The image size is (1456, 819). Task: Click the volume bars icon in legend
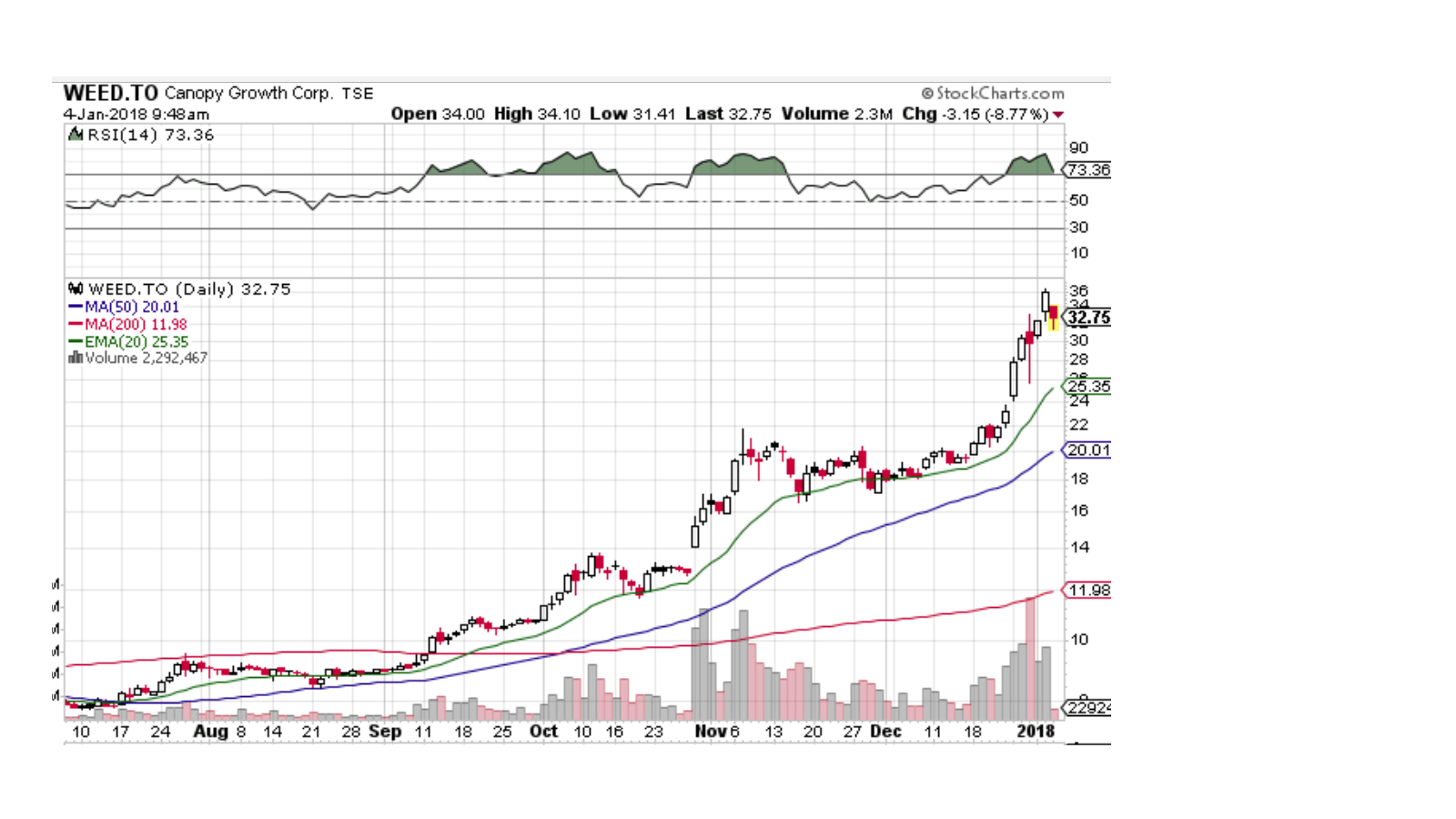pos(76,358)
